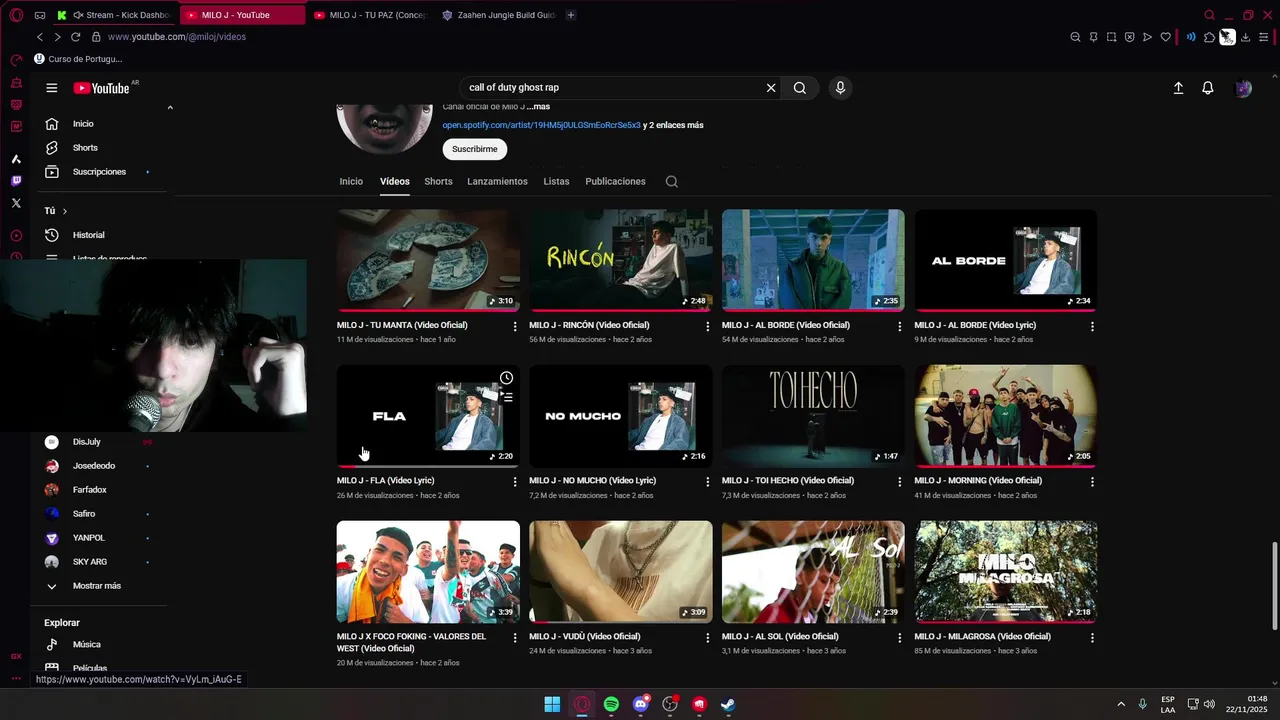Open options menu for VUDÚ video
Screen dimensions: 1280x720
coord(707,637)
